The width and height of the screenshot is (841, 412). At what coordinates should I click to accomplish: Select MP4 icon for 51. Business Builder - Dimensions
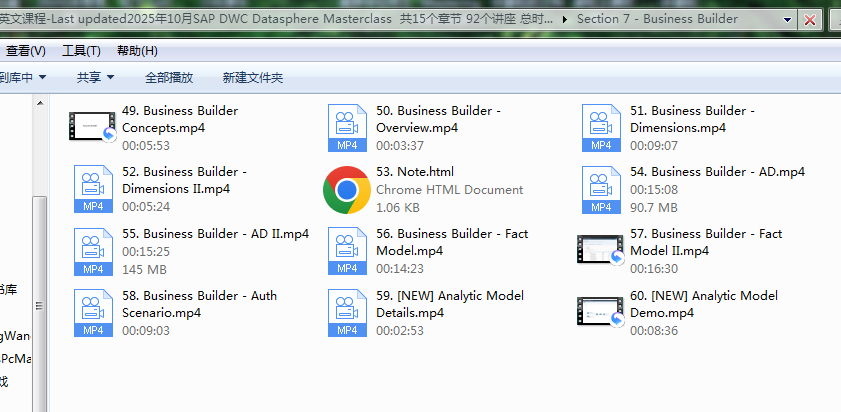pos(601,127)
